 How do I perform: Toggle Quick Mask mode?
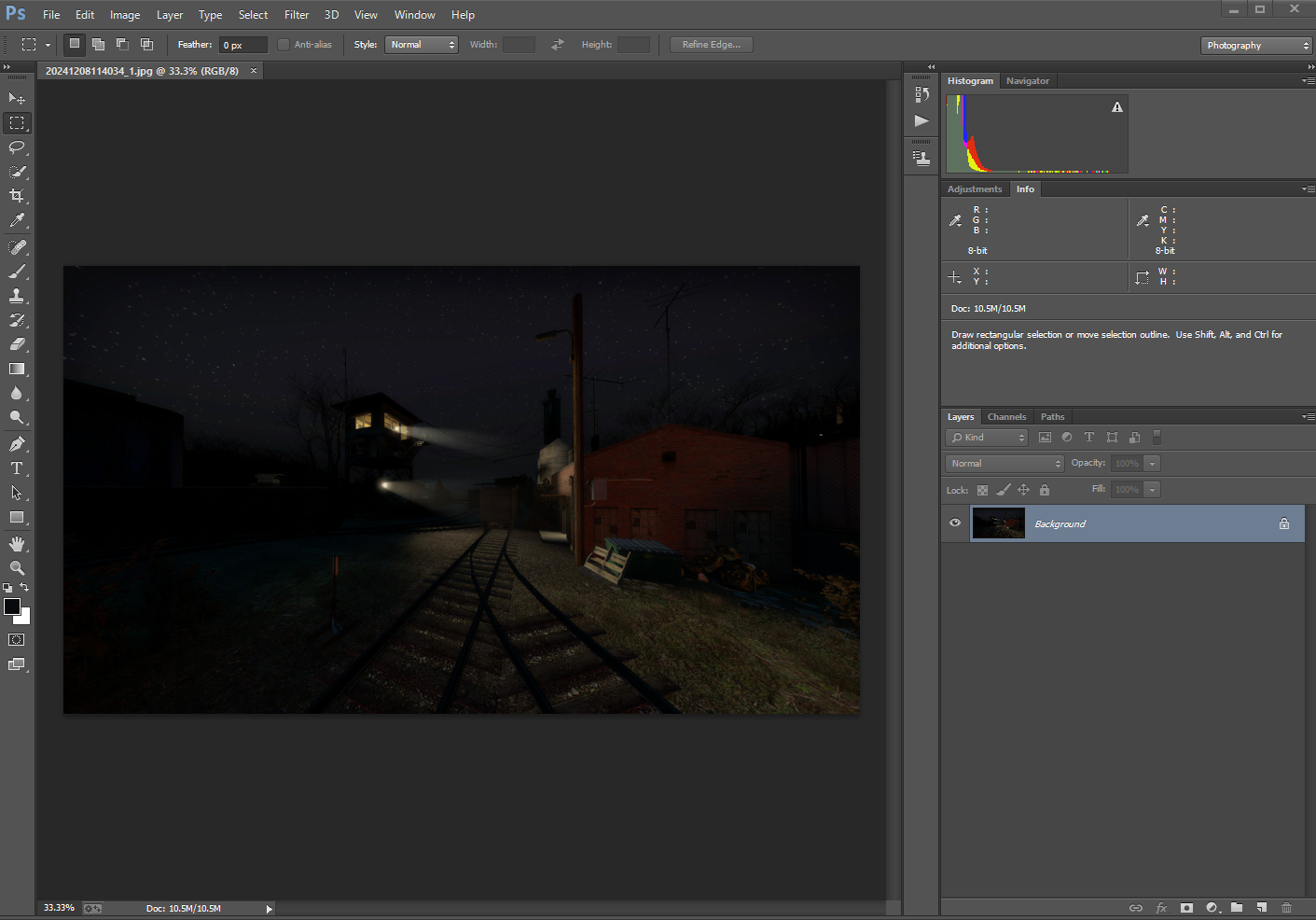pyautogui.click(x=17, y=640)
